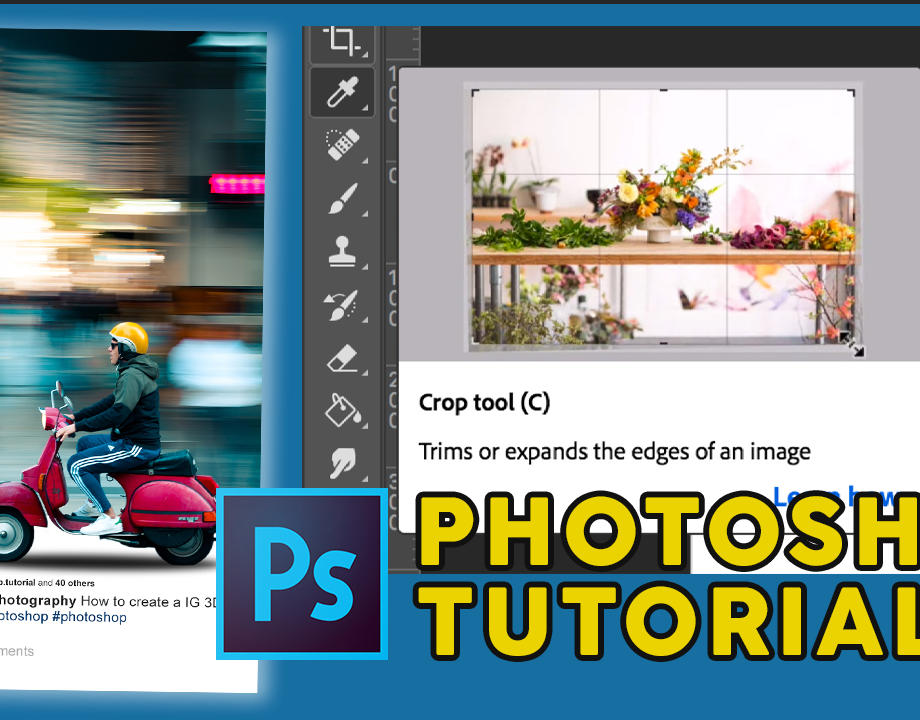Select the Eraser tool
This screenshot has width=920, height=720.
pyautogui.click(x=342, y=358)
